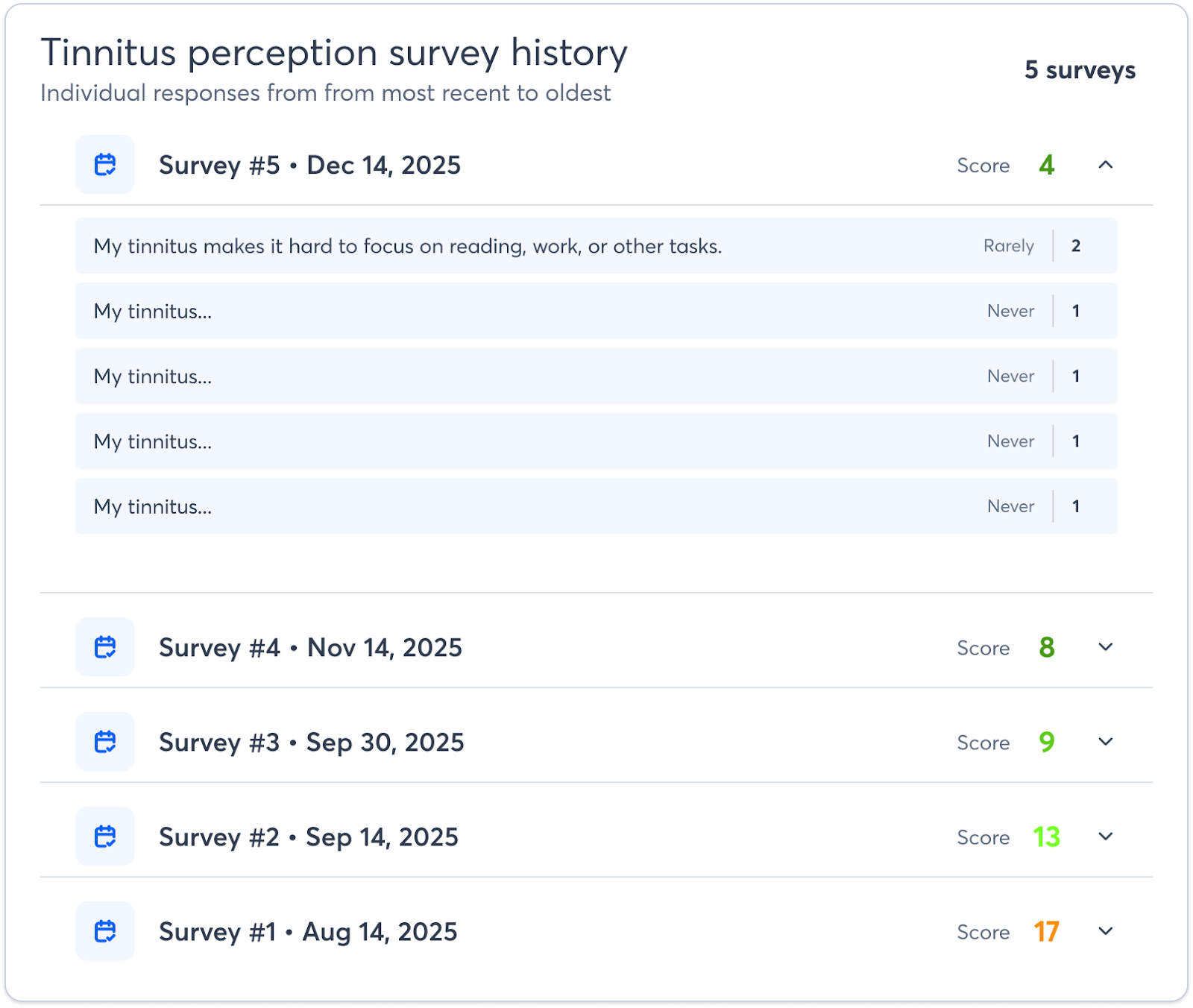Select the Survey #3 date Sep 30, 2025
The height and width of the screenshot is (1008, 1193).
(x=385, y=742)
